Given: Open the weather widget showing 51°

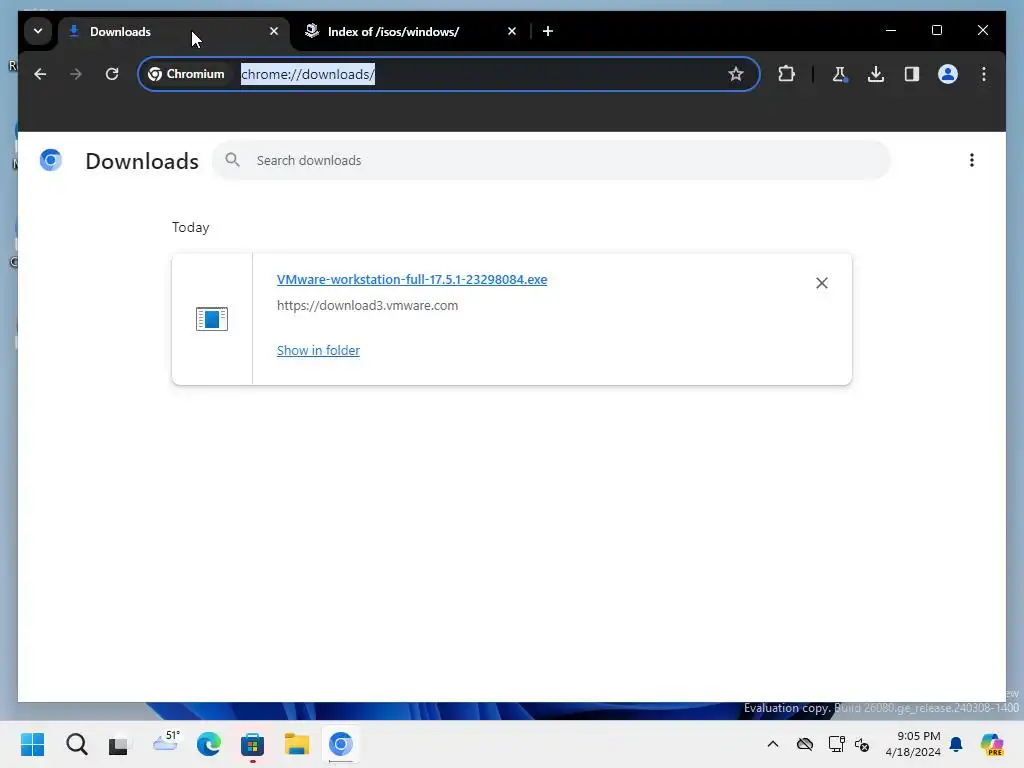Looking at the screenshot, I should click(166, 743).
